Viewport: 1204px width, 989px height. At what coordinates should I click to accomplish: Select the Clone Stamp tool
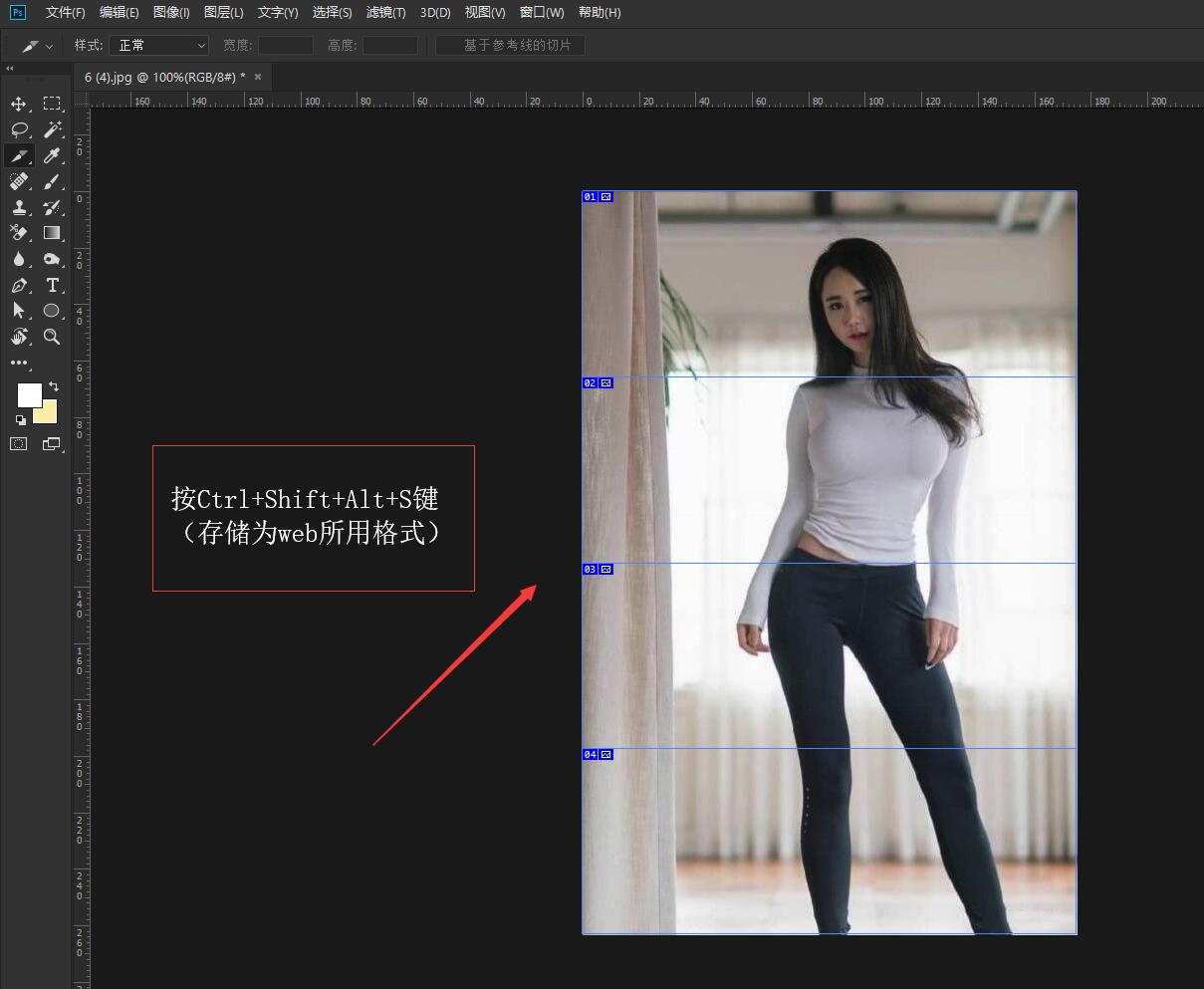[18, 207]
